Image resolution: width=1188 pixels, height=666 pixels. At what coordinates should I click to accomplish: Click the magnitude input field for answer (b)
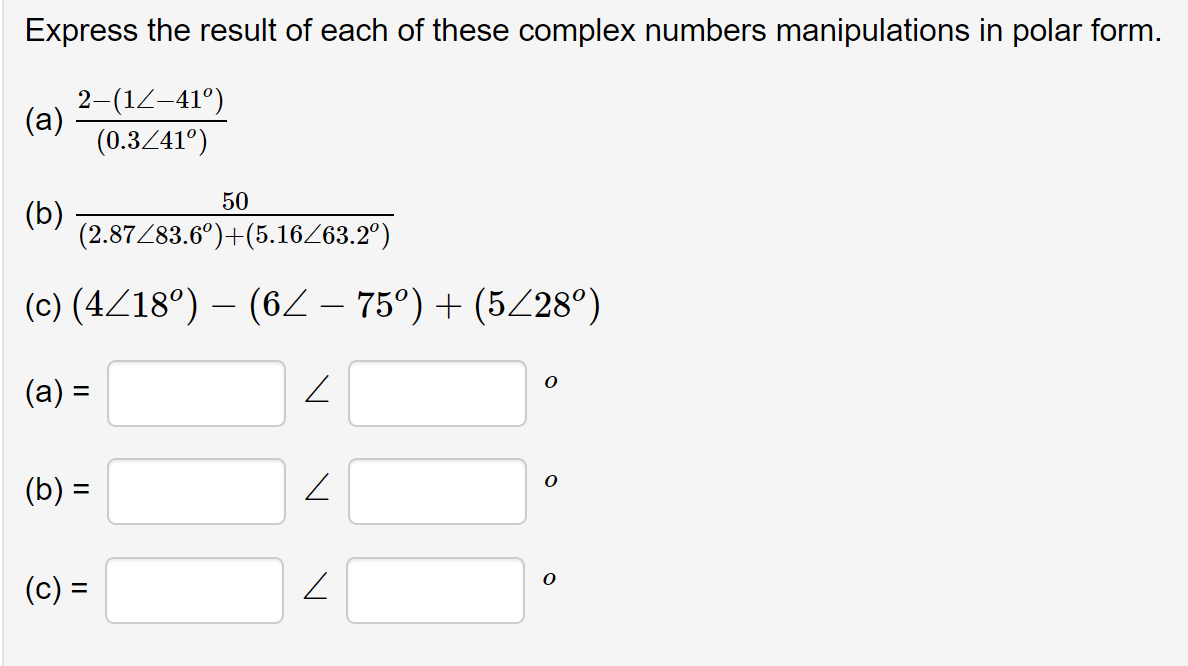pyautogui.click(x=195, y=492)
